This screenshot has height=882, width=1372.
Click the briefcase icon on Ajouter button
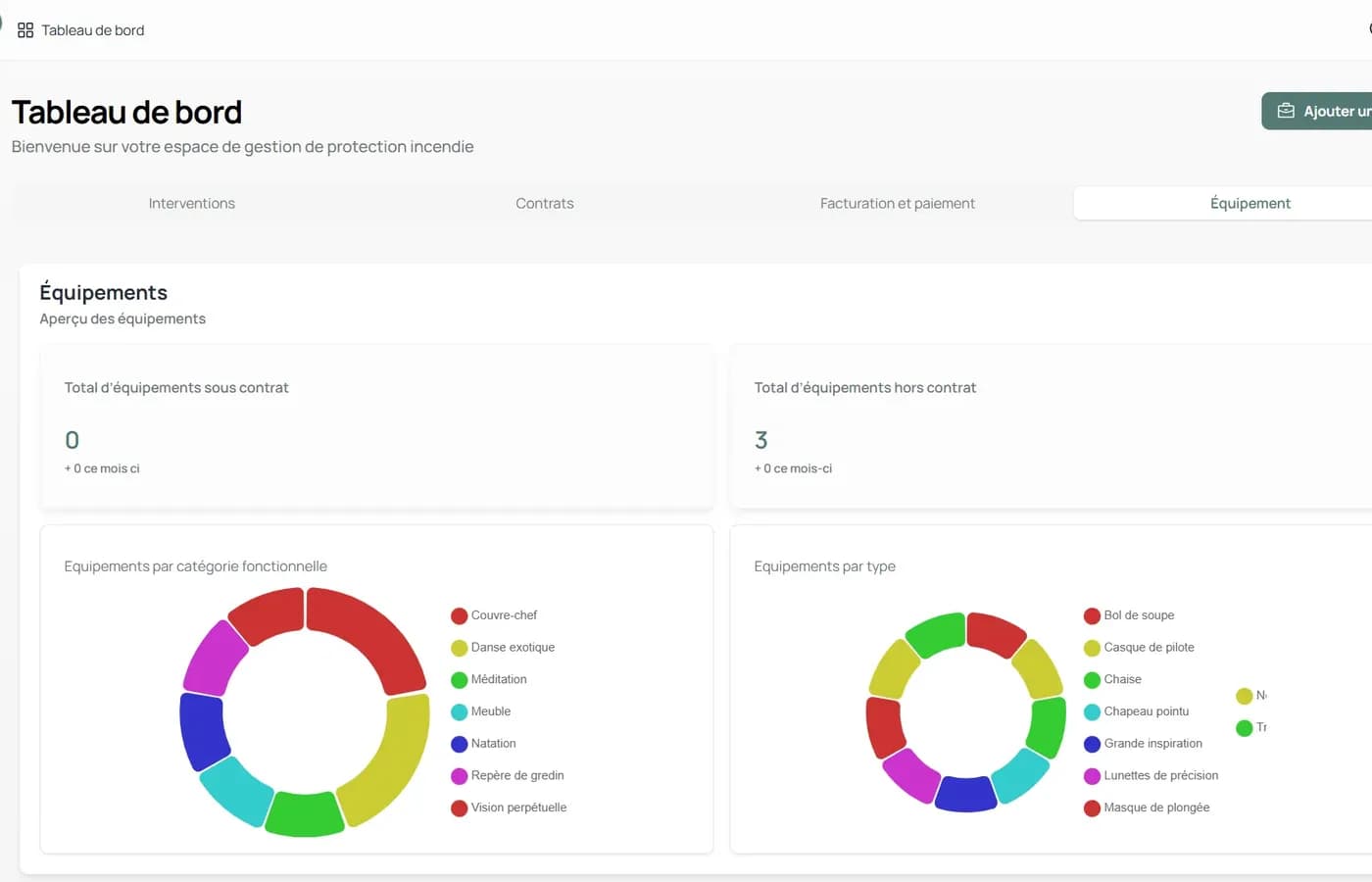tap(1286, 112)
